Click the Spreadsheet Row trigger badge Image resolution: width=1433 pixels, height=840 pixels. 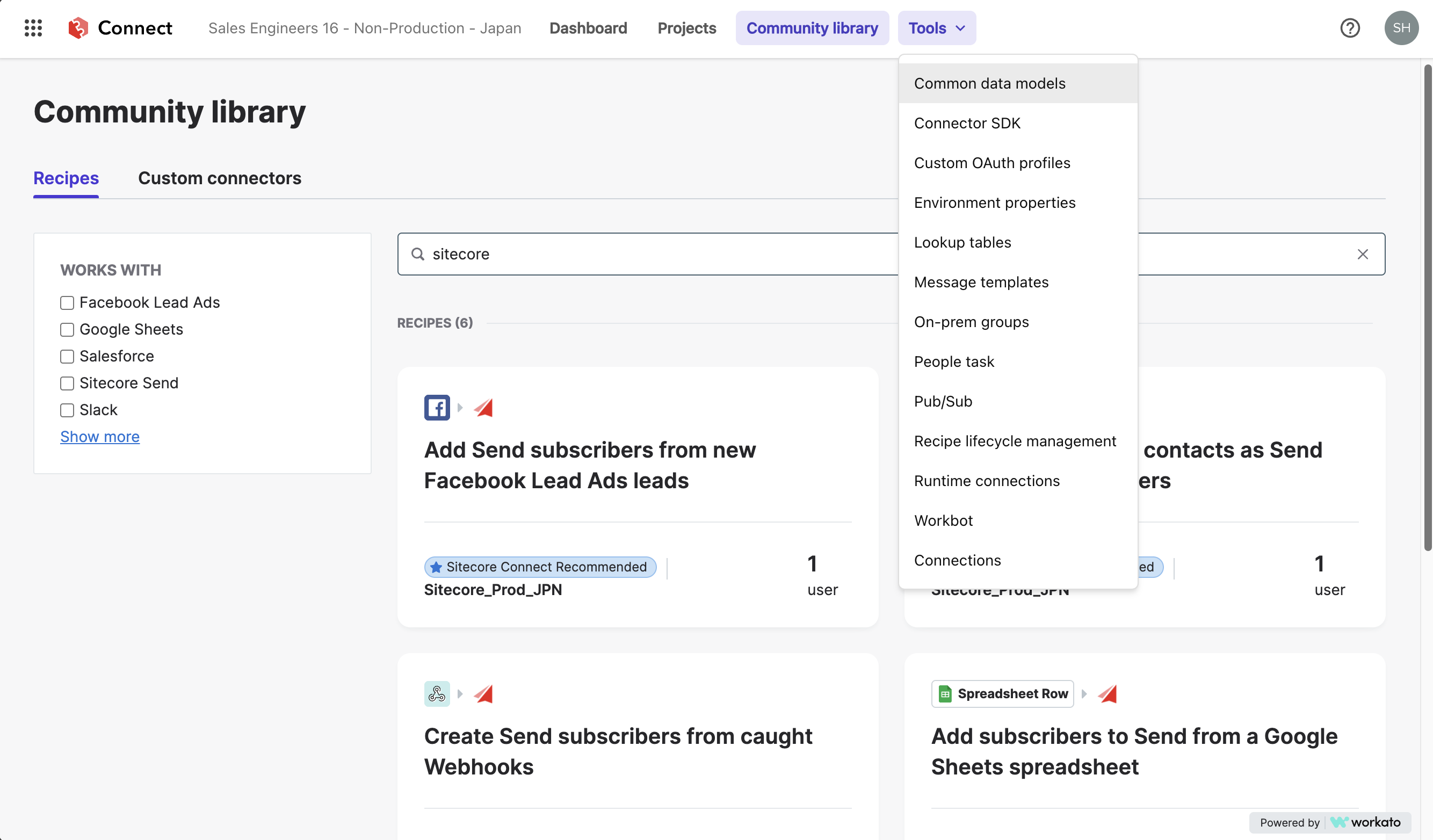click(1002, 694)
